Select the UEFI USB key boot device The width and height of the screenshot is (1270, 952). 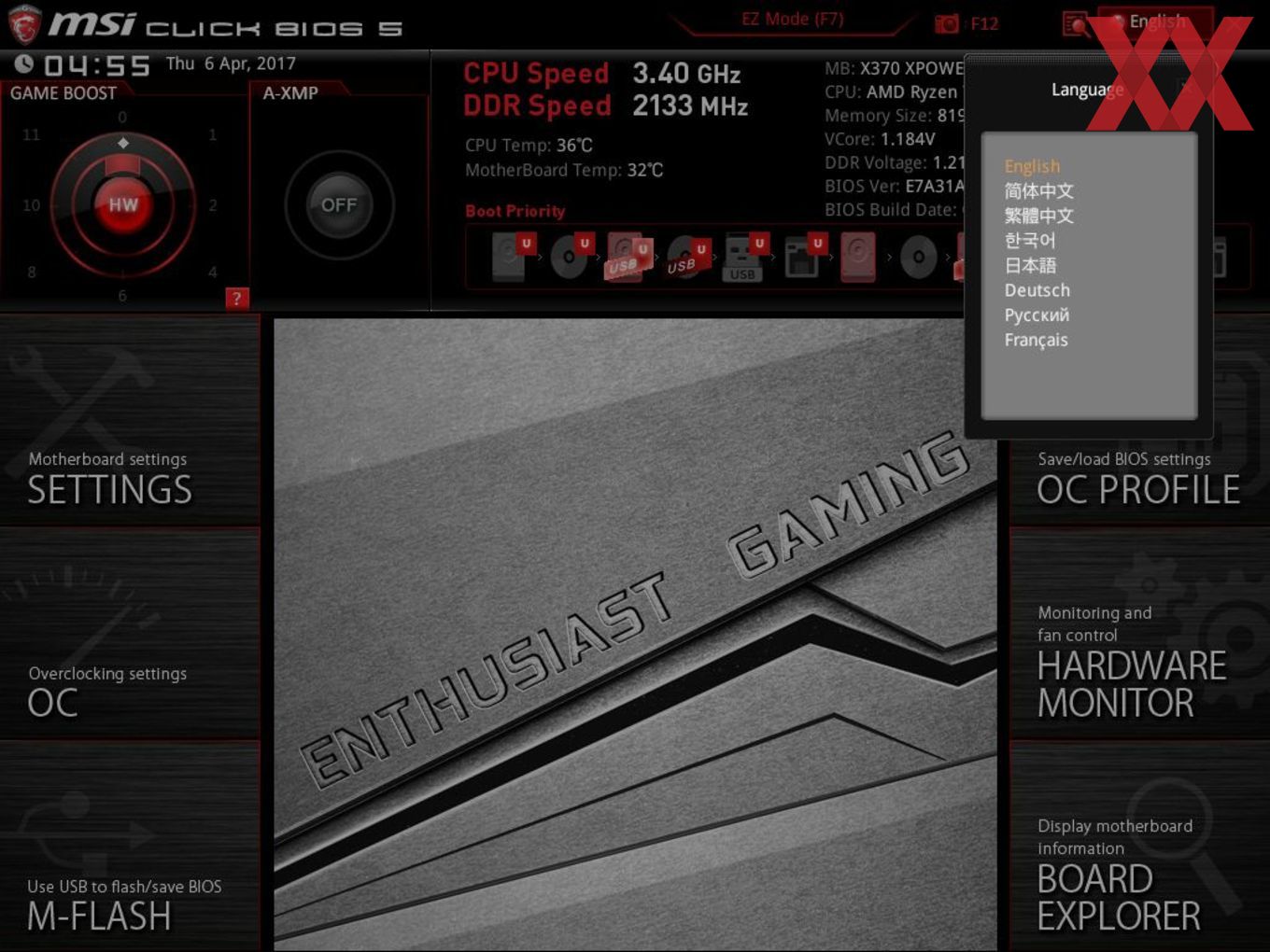click(745, 257)
